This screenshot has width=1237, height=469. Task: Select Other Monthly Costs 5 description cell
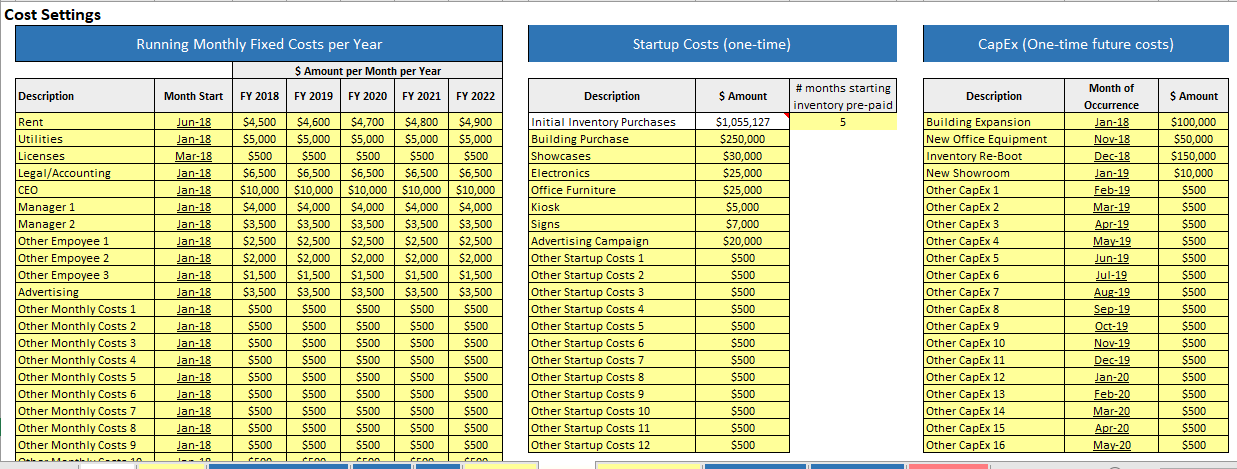click(84, 377)
